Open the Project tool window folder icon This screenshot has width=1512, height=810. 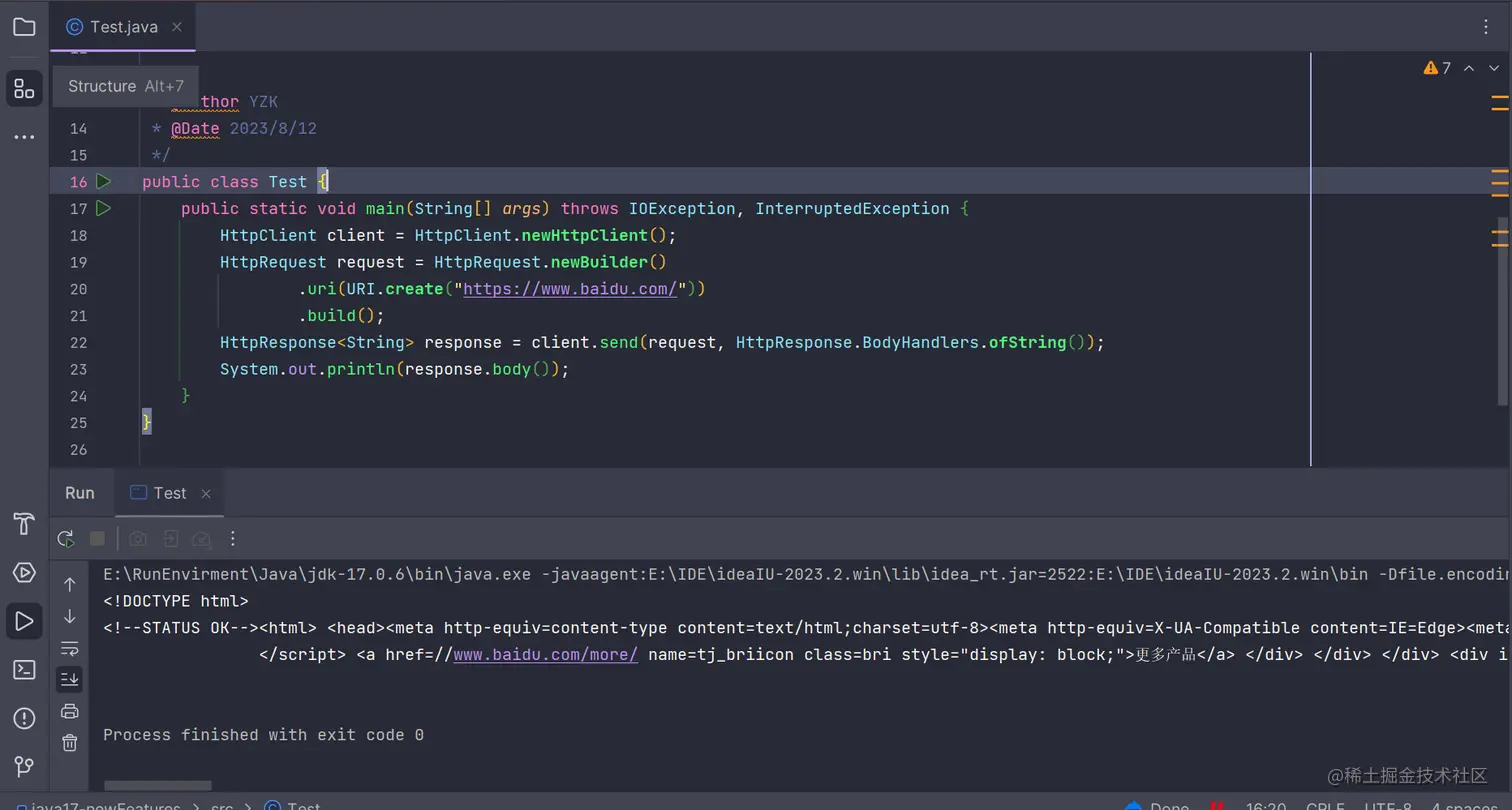click(x=24, y=27)
